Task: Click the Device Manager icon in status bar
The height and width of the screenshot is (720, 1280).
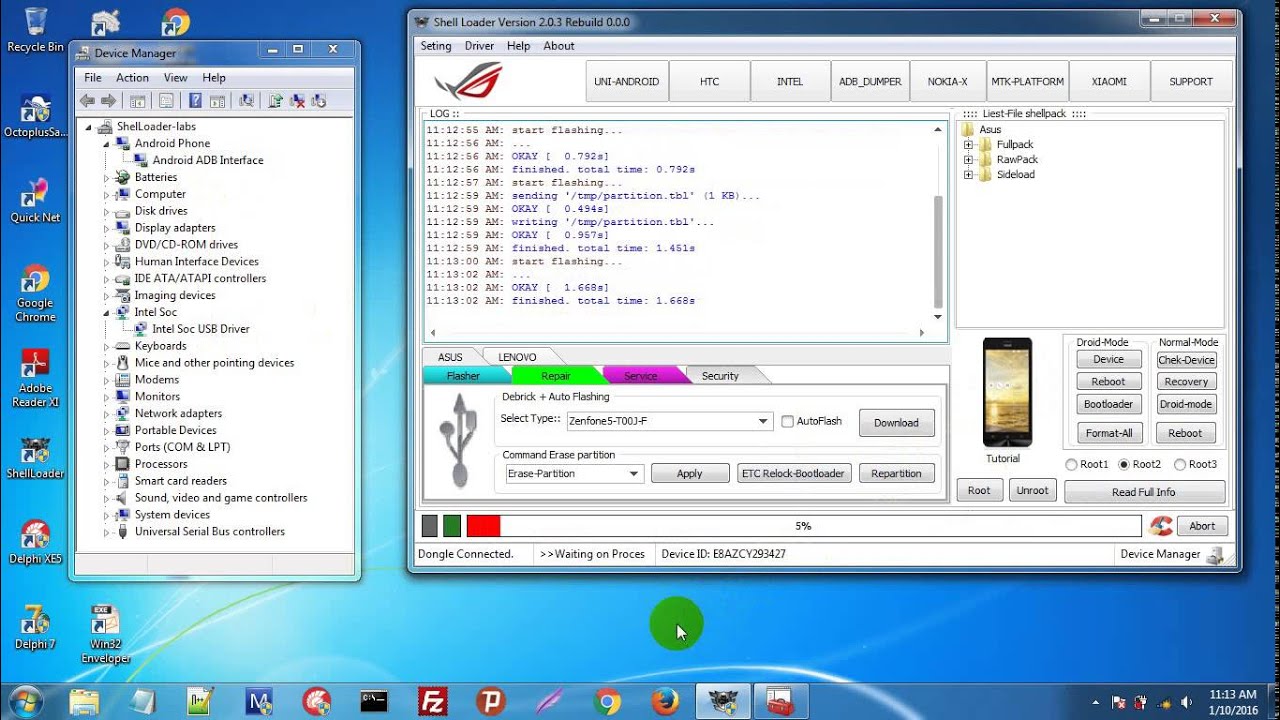Action: (x=1216, y=554)
